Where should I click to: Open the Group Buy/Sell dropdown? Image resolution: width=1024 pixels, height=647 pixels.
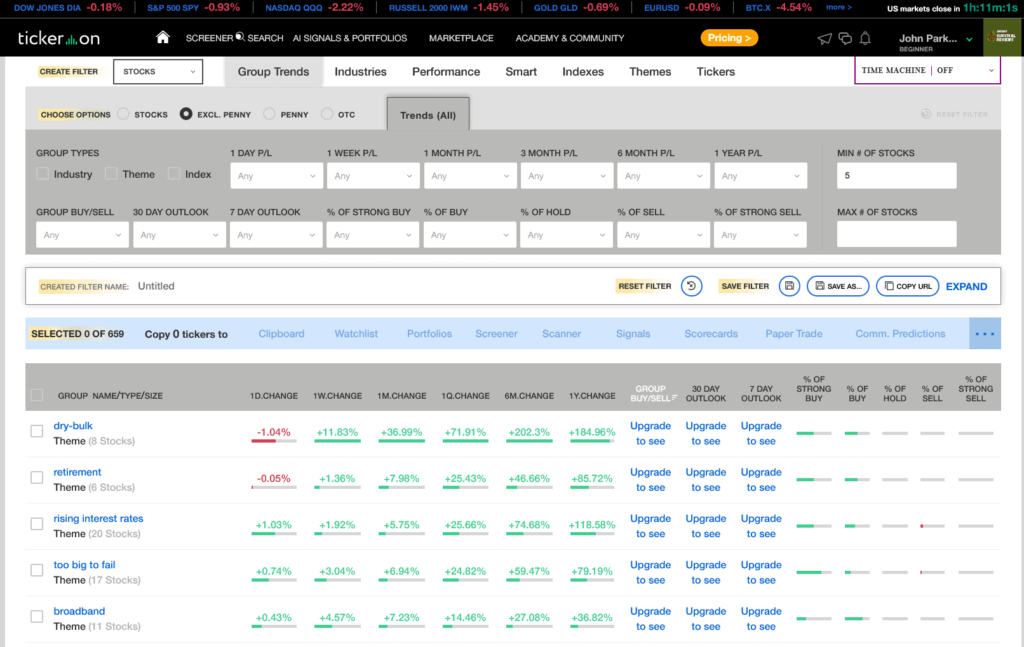click(x=82, y=235)
